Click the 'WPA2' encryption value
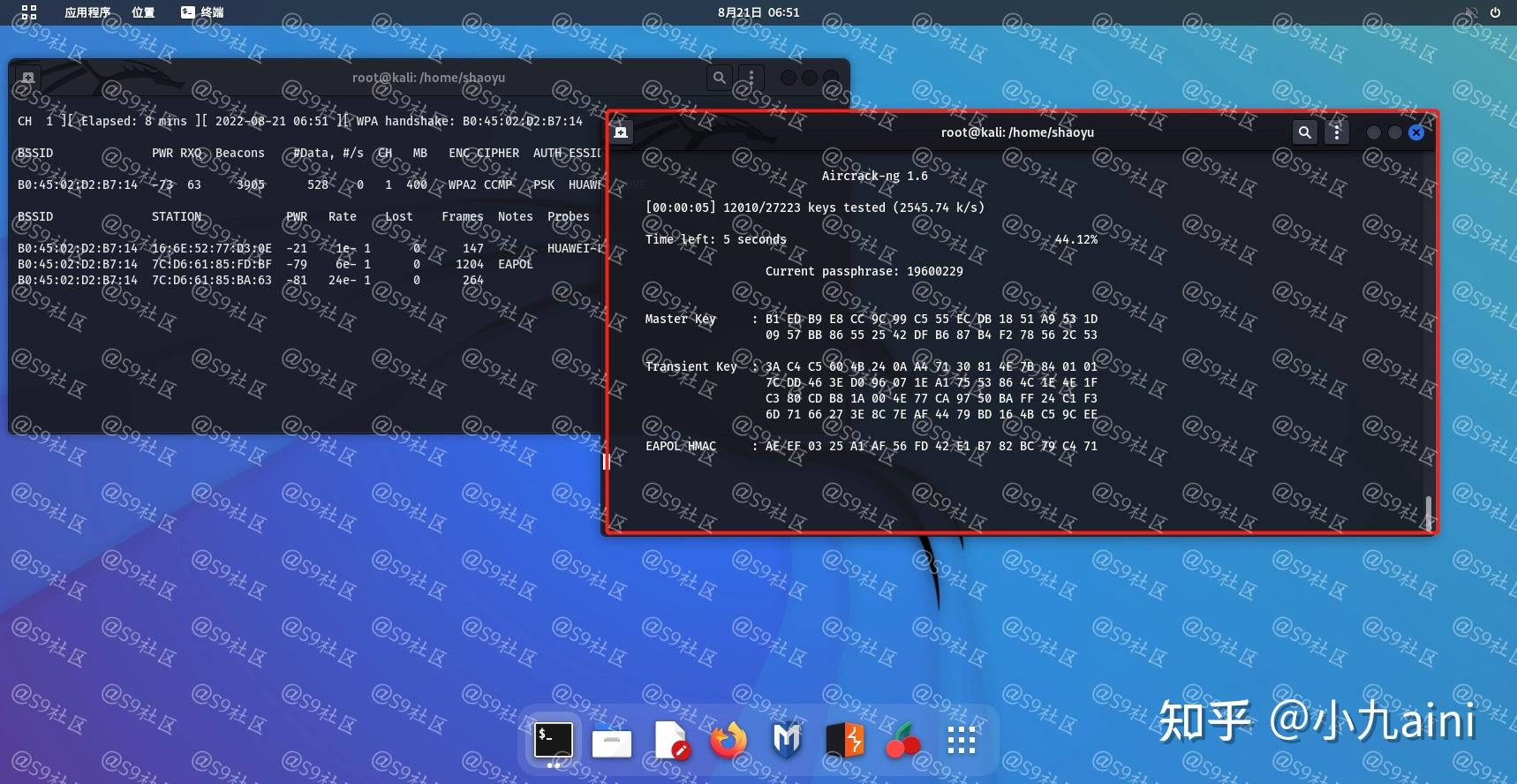1517x784 pixels. [x=462, y=185]
